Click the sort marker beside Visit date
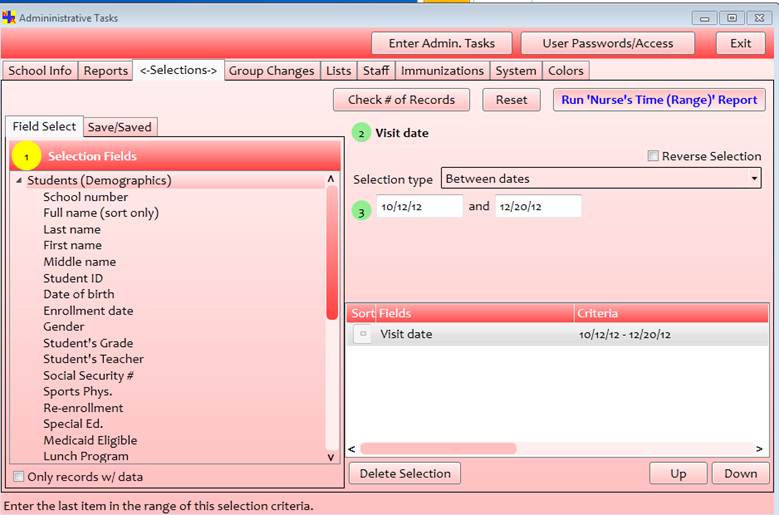This screenshot has width=779, height=515. coord(363,334)
